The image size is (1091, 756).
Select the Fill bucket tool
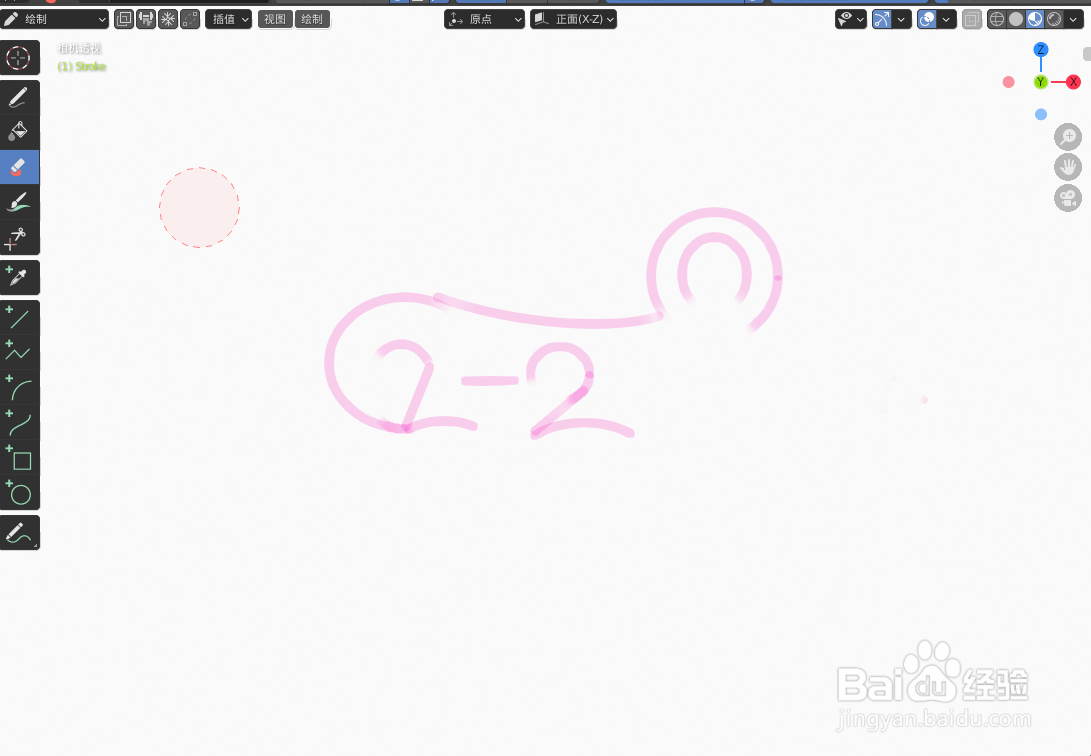point(19,131)
